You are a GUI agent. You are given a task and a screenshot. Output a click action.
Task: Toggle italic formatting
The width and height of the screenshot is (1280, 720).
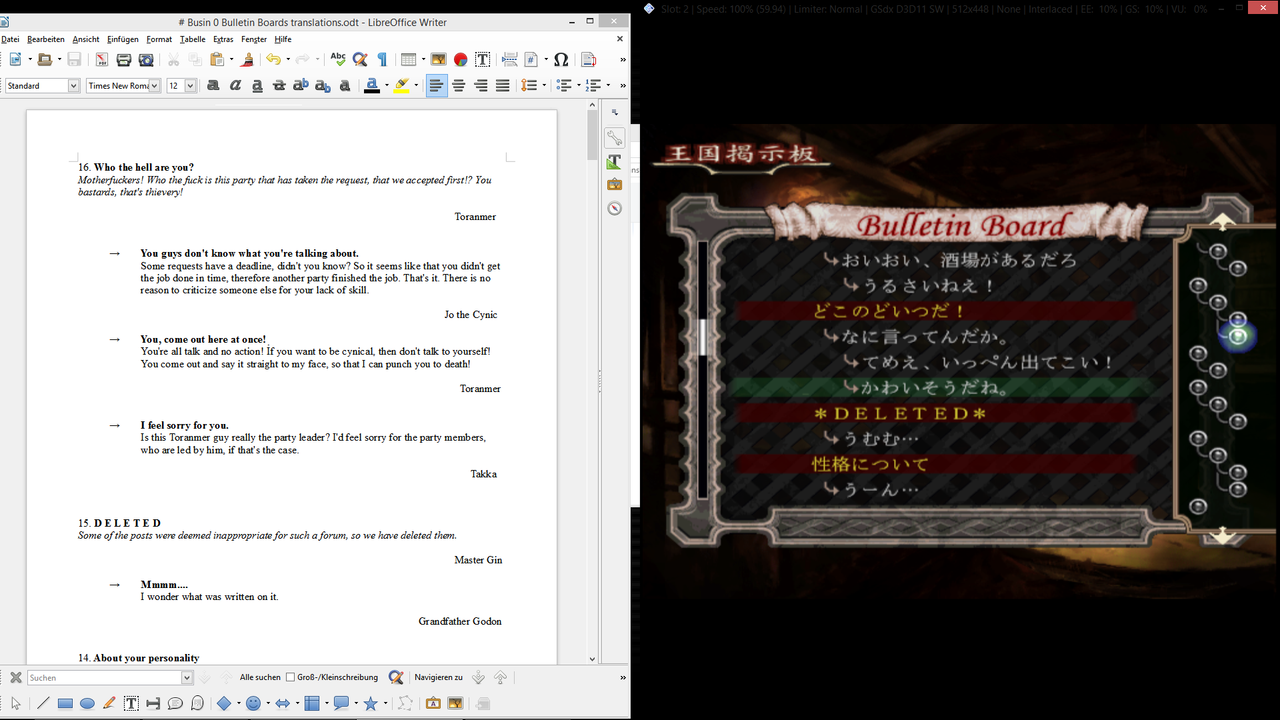235,86
